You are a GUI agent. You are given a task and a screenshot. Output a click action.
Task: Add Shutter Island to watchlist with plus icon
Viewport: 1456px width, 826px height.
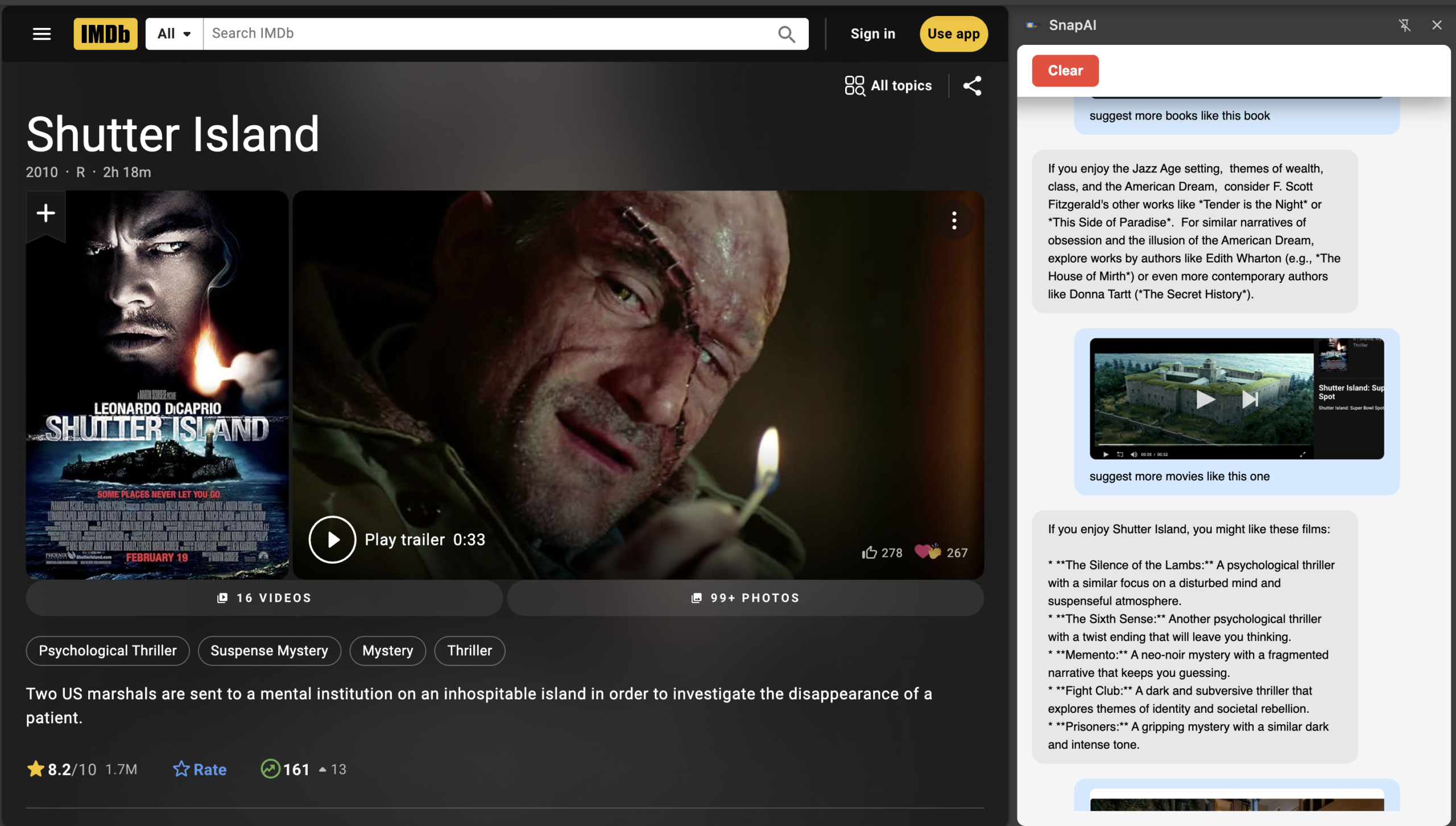tap(45, 213)
